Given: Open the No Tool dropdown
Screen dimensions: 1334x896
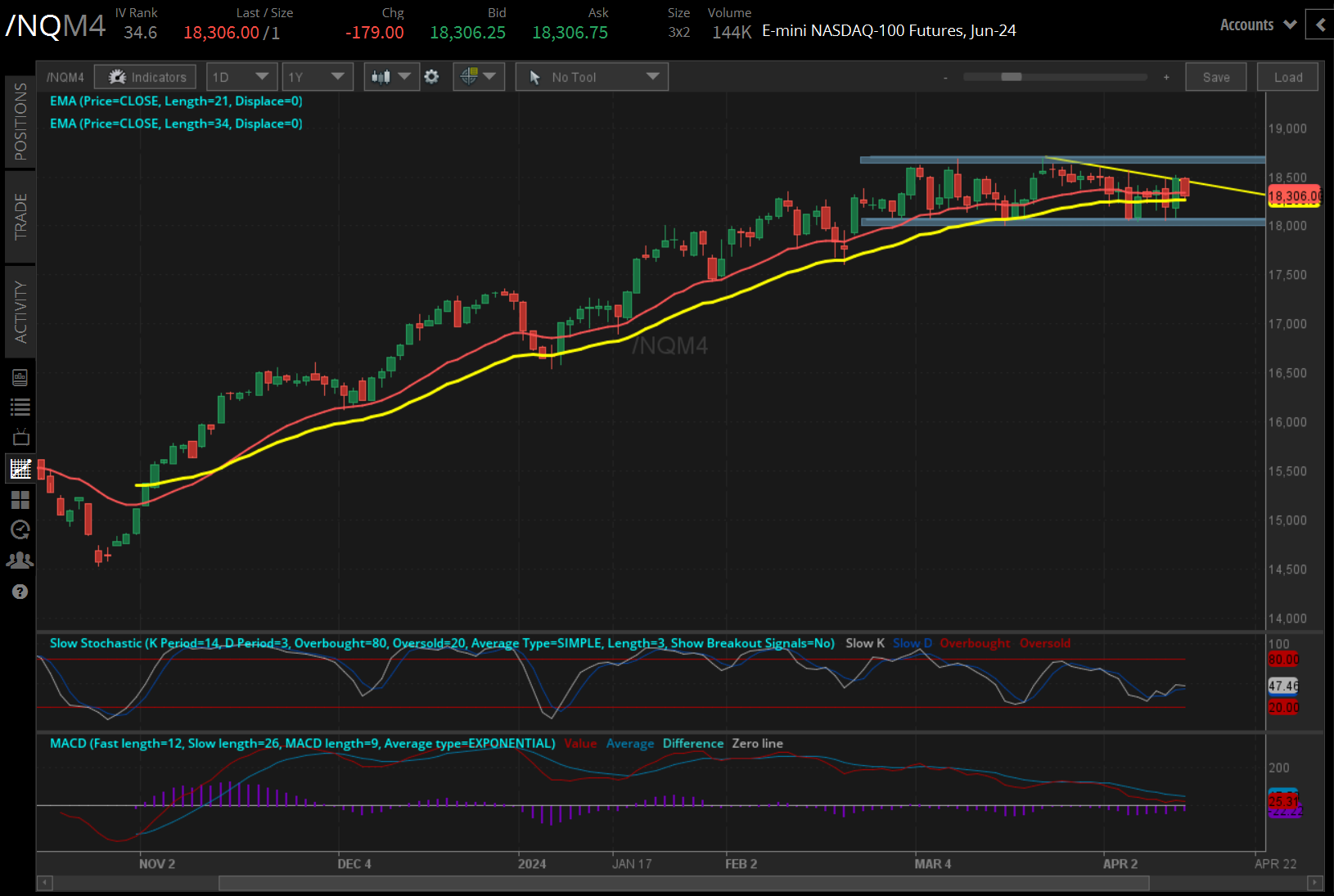Looking at the screenshot, I should click(x=591, y=76).
